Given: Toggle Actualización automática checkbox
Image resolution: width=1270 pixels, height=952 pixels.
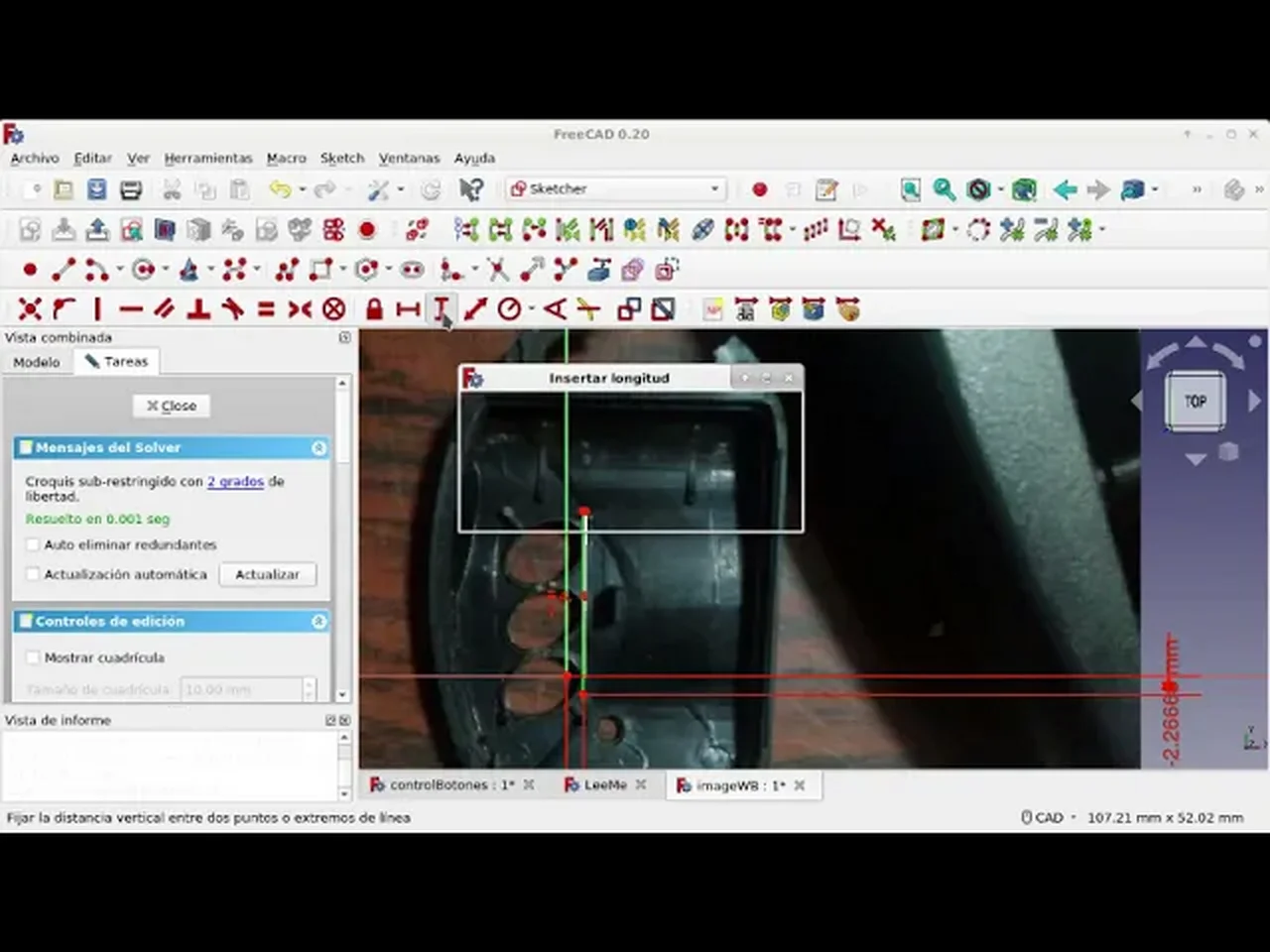Looking at the screenshot, I should click(x=33, y=574).
